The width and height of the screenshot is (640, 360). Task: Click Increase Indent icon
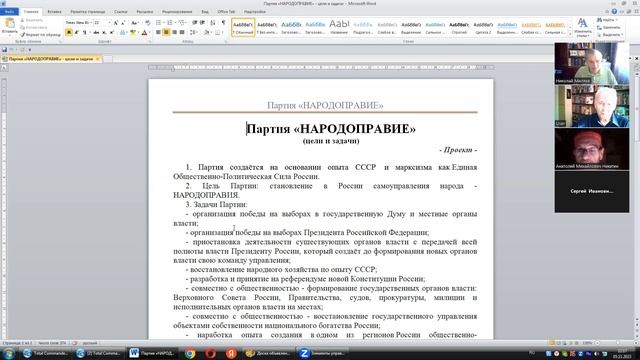202,22
